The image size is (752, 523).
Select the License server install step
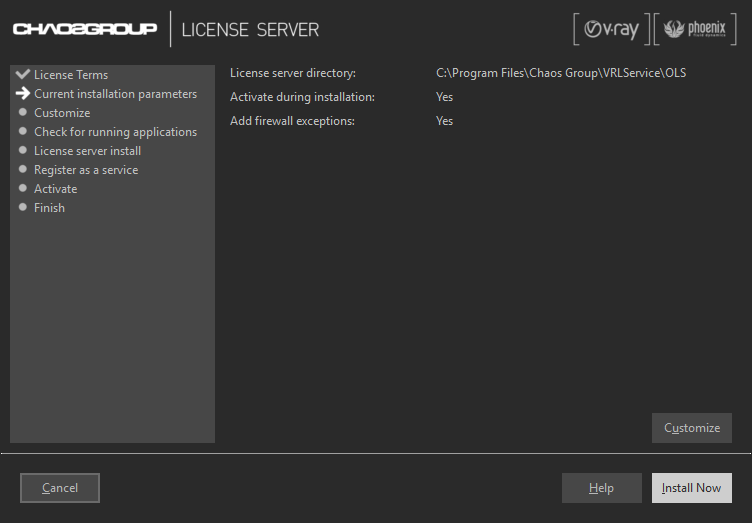point(87,151)
